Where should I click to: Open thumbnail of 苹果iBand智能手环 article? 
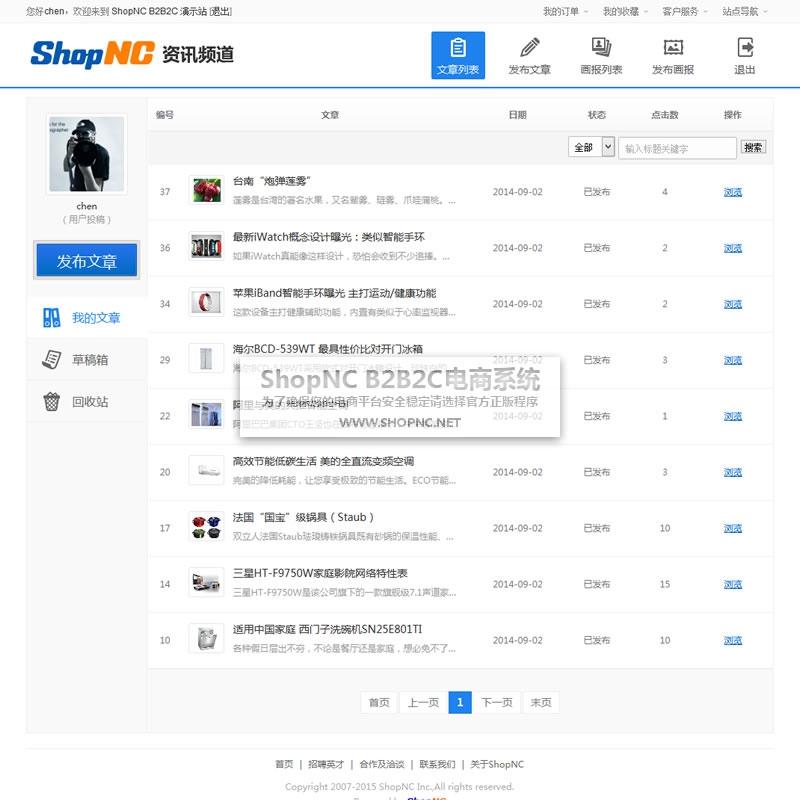point(206,303)
